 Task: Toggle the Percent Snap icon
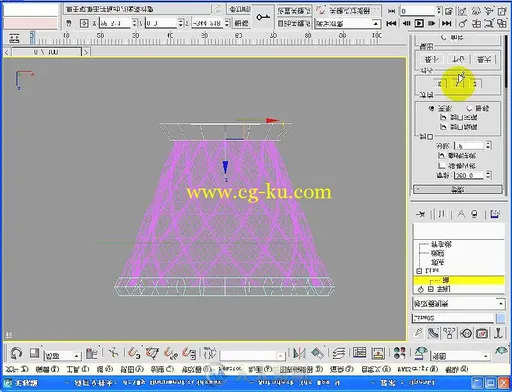coord(171,353)
